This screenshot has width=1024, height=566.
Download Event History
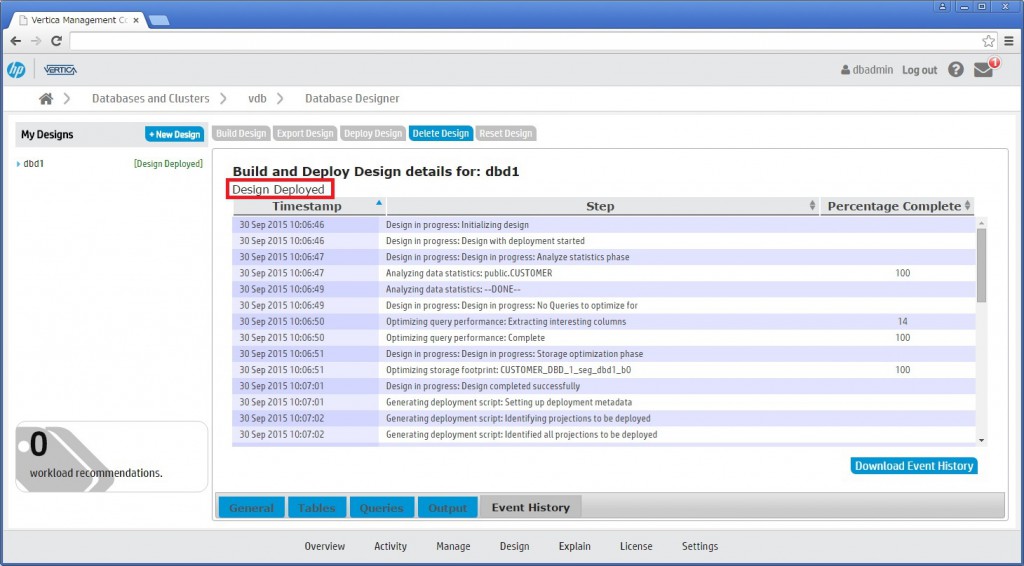pyautogui.click(x=914, y=465)
